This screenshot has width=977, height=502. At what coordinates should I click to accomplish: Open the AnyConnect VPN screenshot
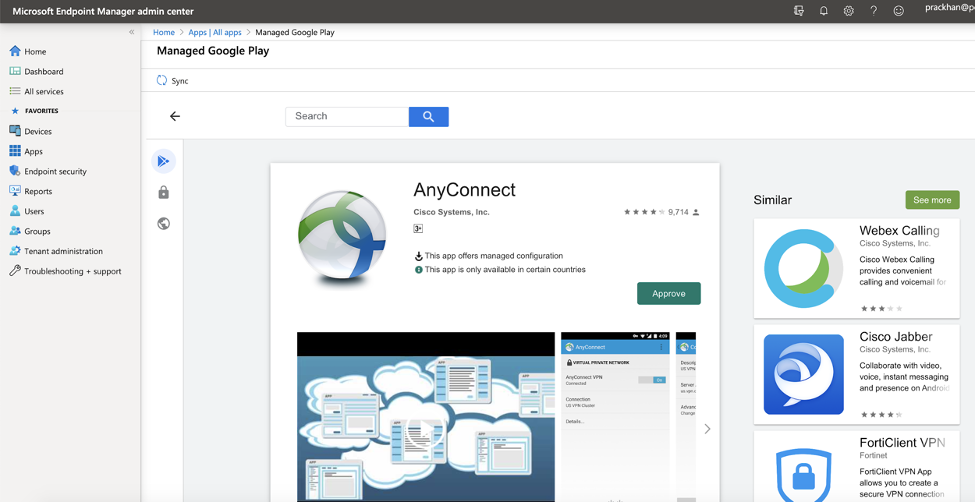[x=615, y=417]
